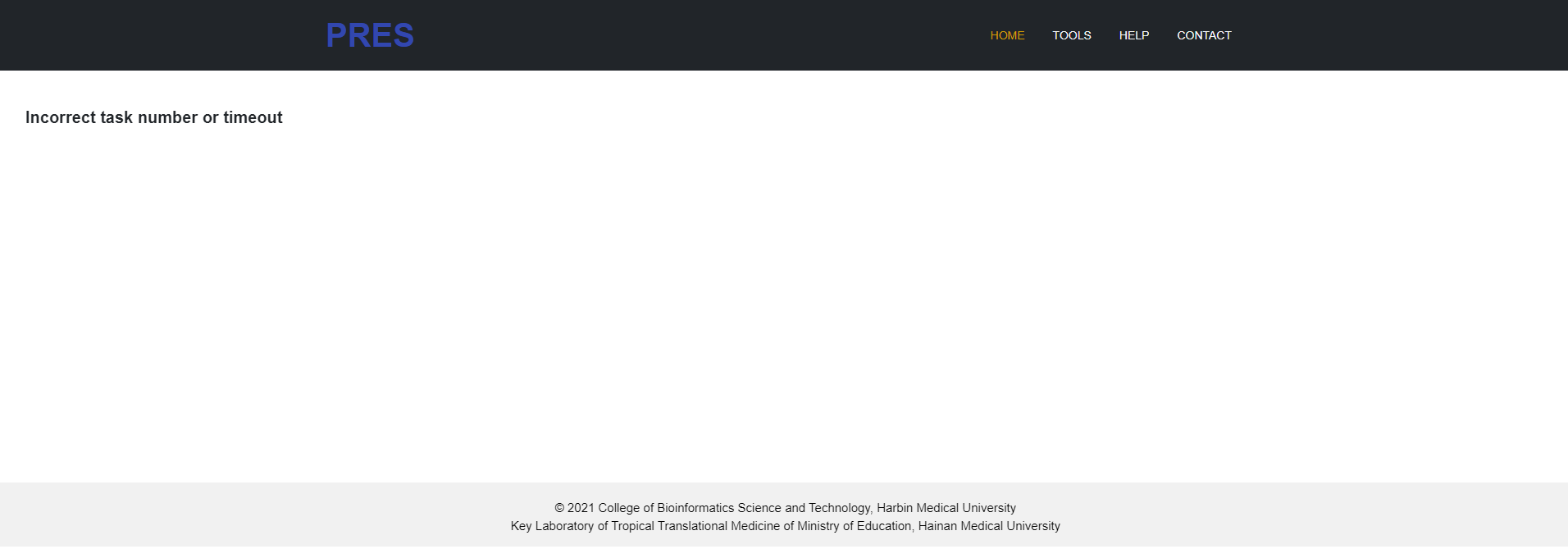1568x549 pixels.
Task: Click the PRES logo in header
Action: pos(369,35)
